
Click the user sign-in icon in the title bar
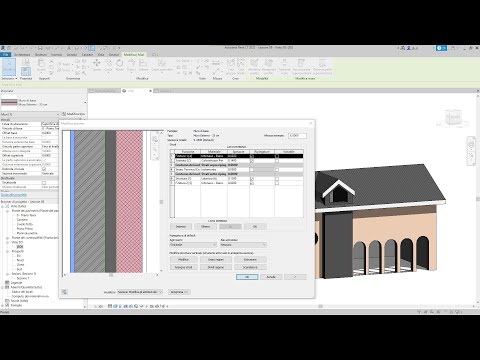tap(409, 48)
